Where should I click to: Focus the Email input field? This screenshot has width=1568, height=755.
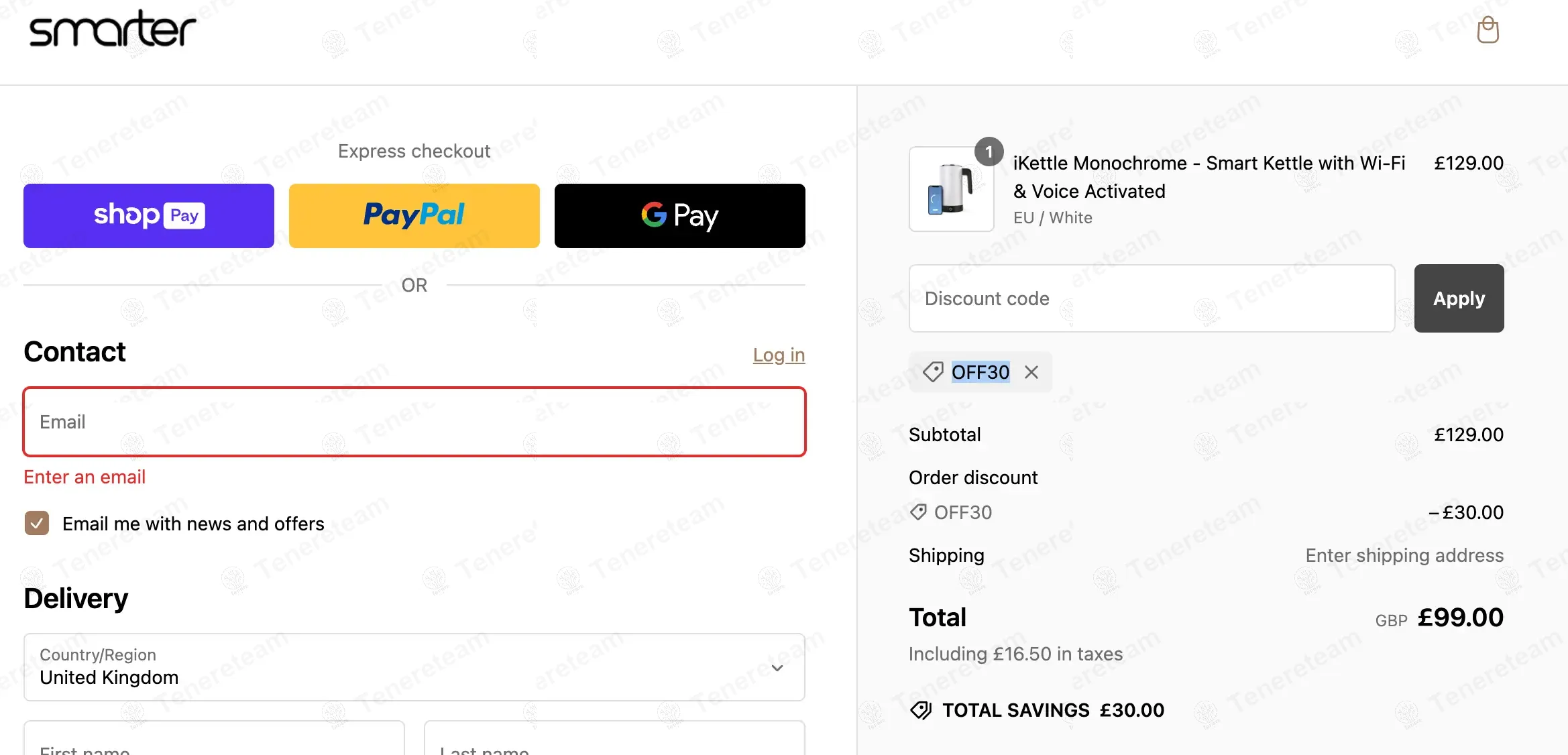coord(414,422)
